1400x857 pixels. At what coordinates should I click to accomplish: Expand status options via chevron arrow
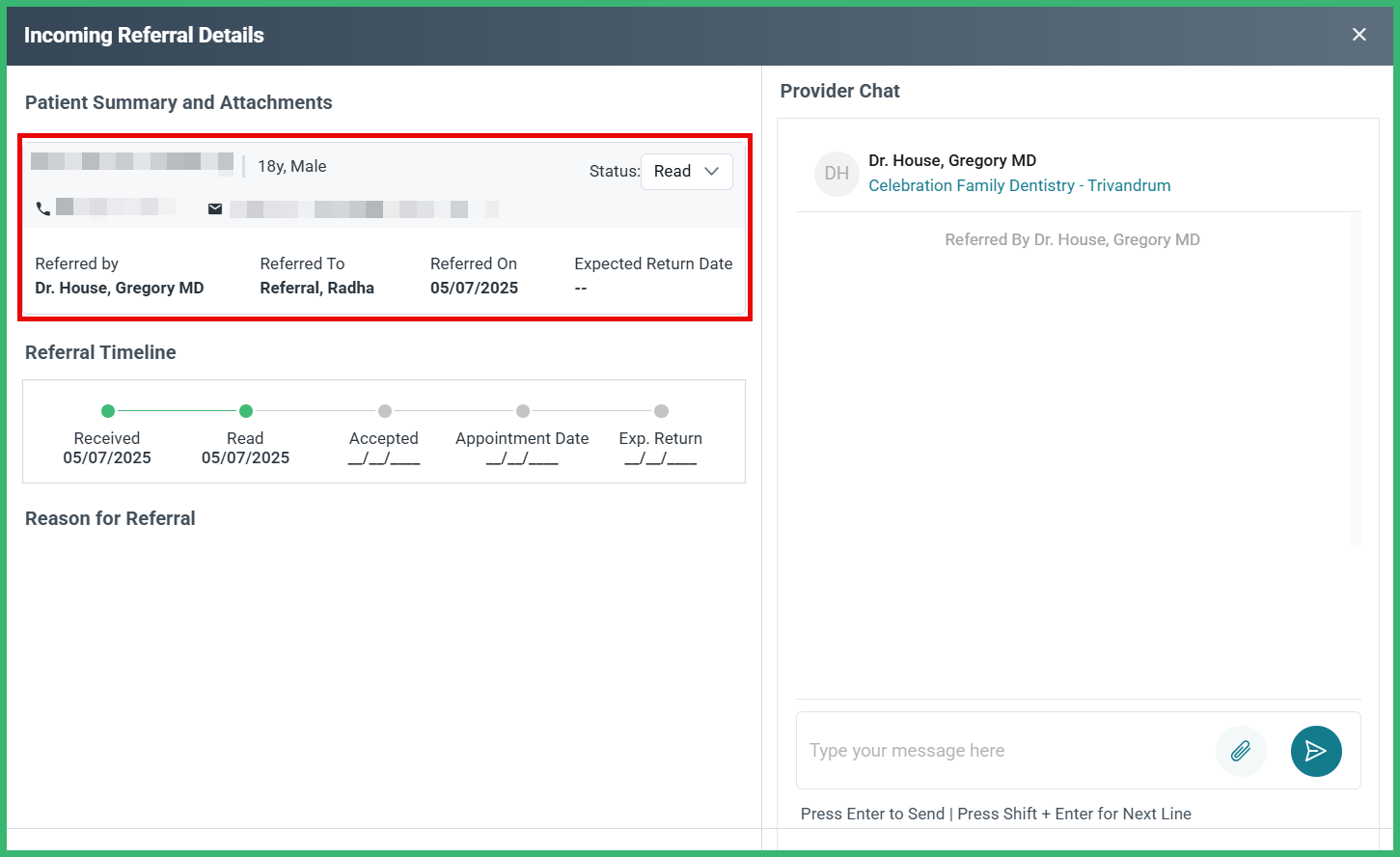point(712,172)
